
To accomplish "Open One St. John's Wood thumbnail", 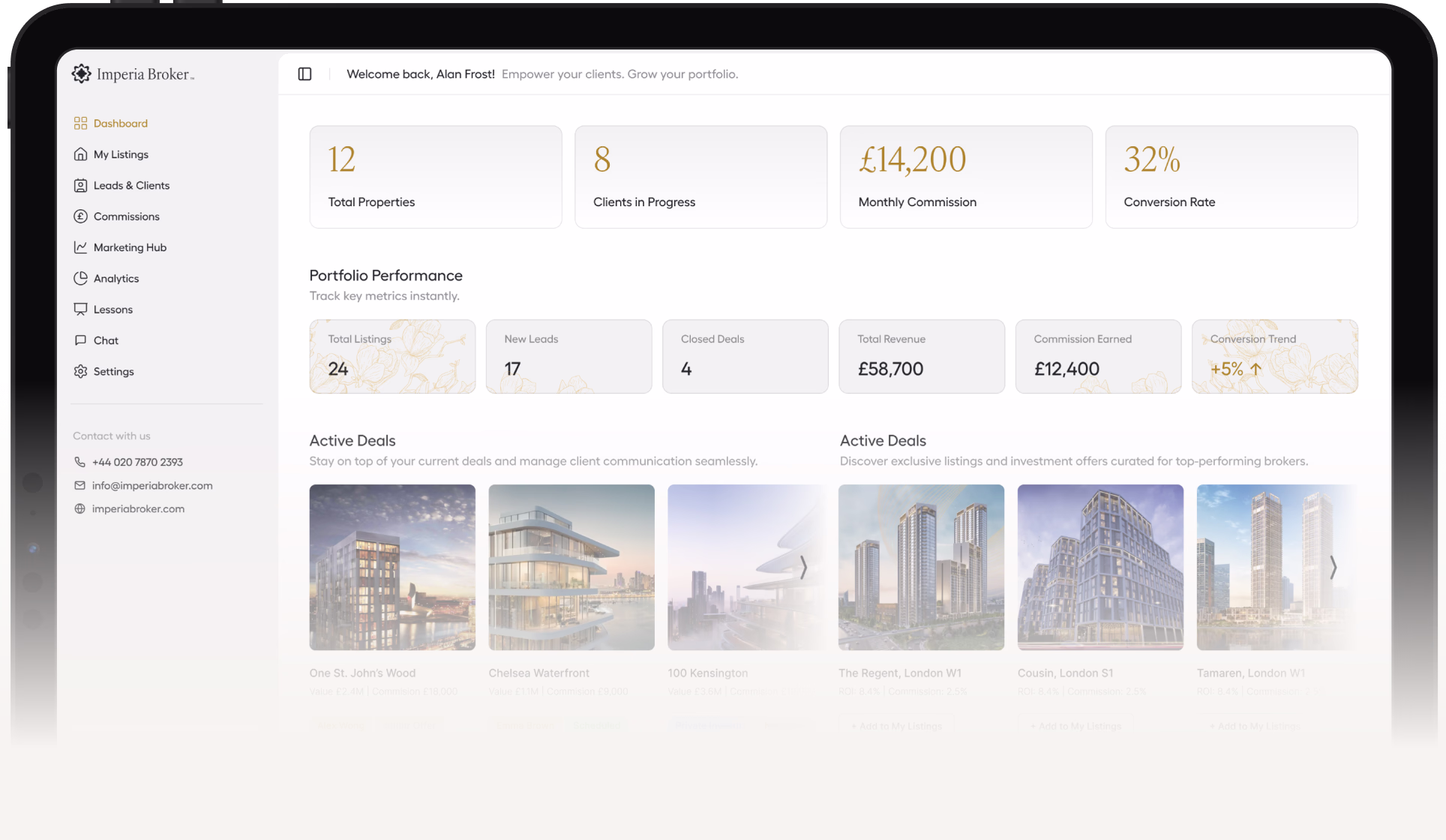I will 392,567.
